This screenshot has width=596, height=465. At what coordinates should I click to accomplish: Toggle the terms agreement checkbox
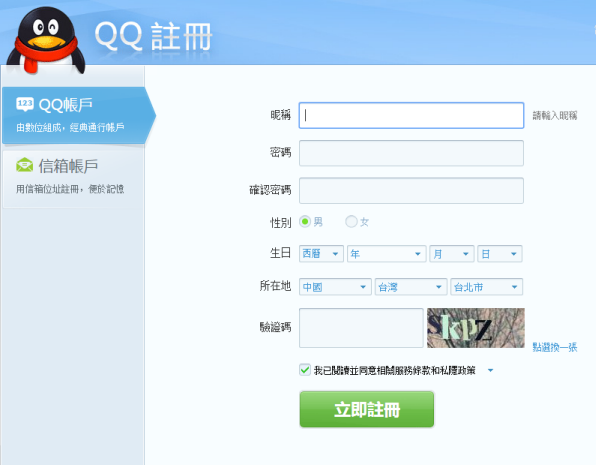point(305,370)
